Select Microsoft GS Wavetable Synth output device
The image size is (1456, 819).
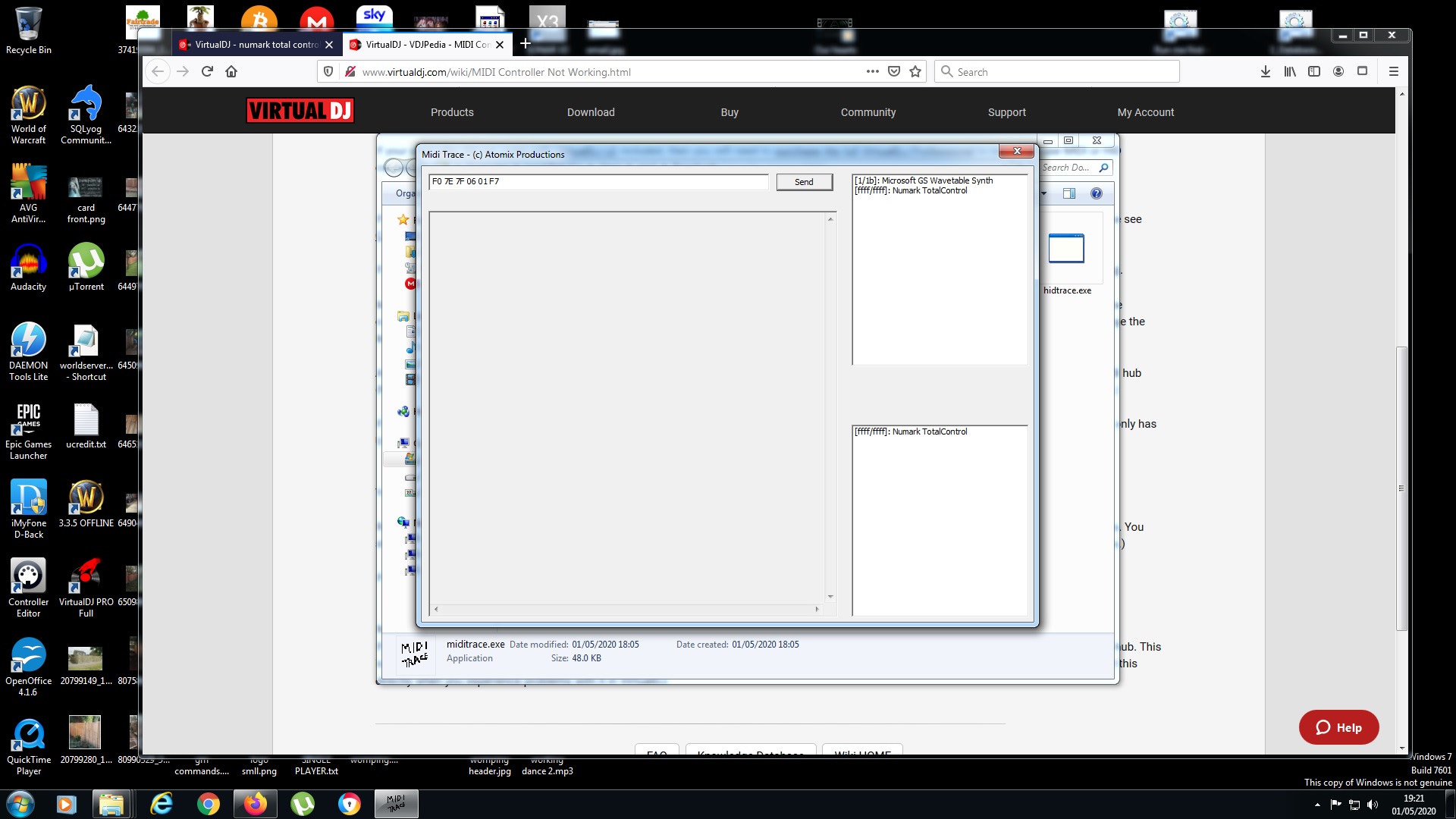click(923, 180)
